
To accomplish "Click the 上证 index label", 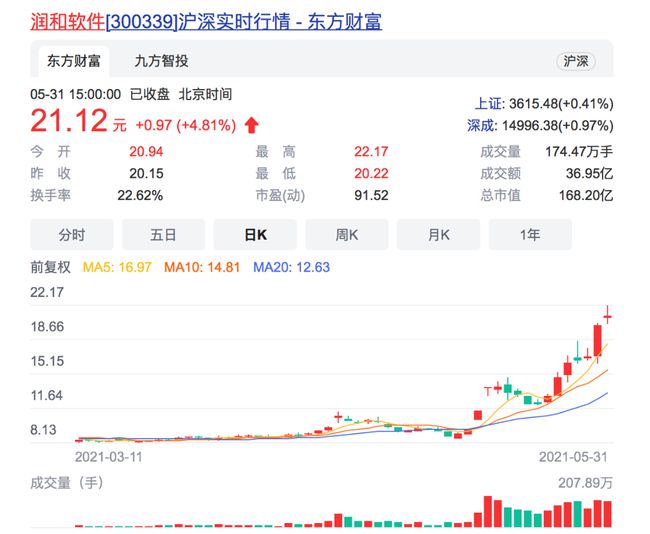I will (489, 104).
